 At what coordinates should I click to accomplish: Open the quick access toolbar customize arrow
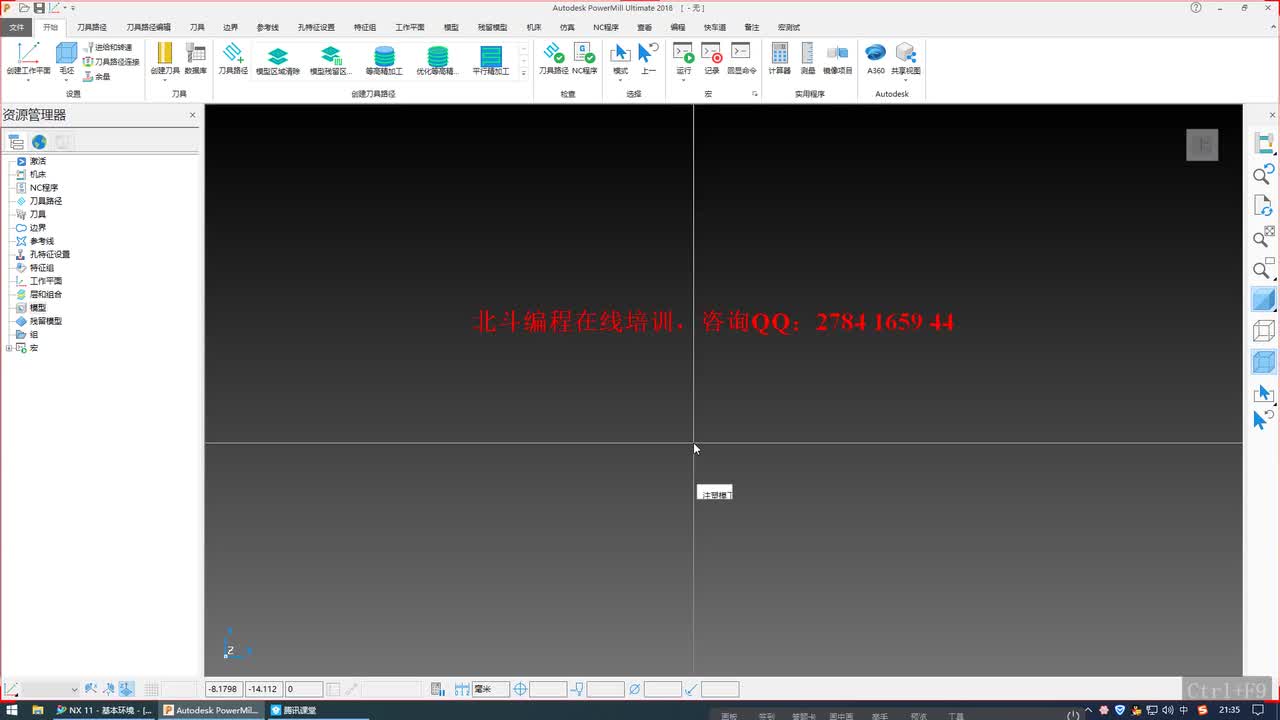pos(73,8)
